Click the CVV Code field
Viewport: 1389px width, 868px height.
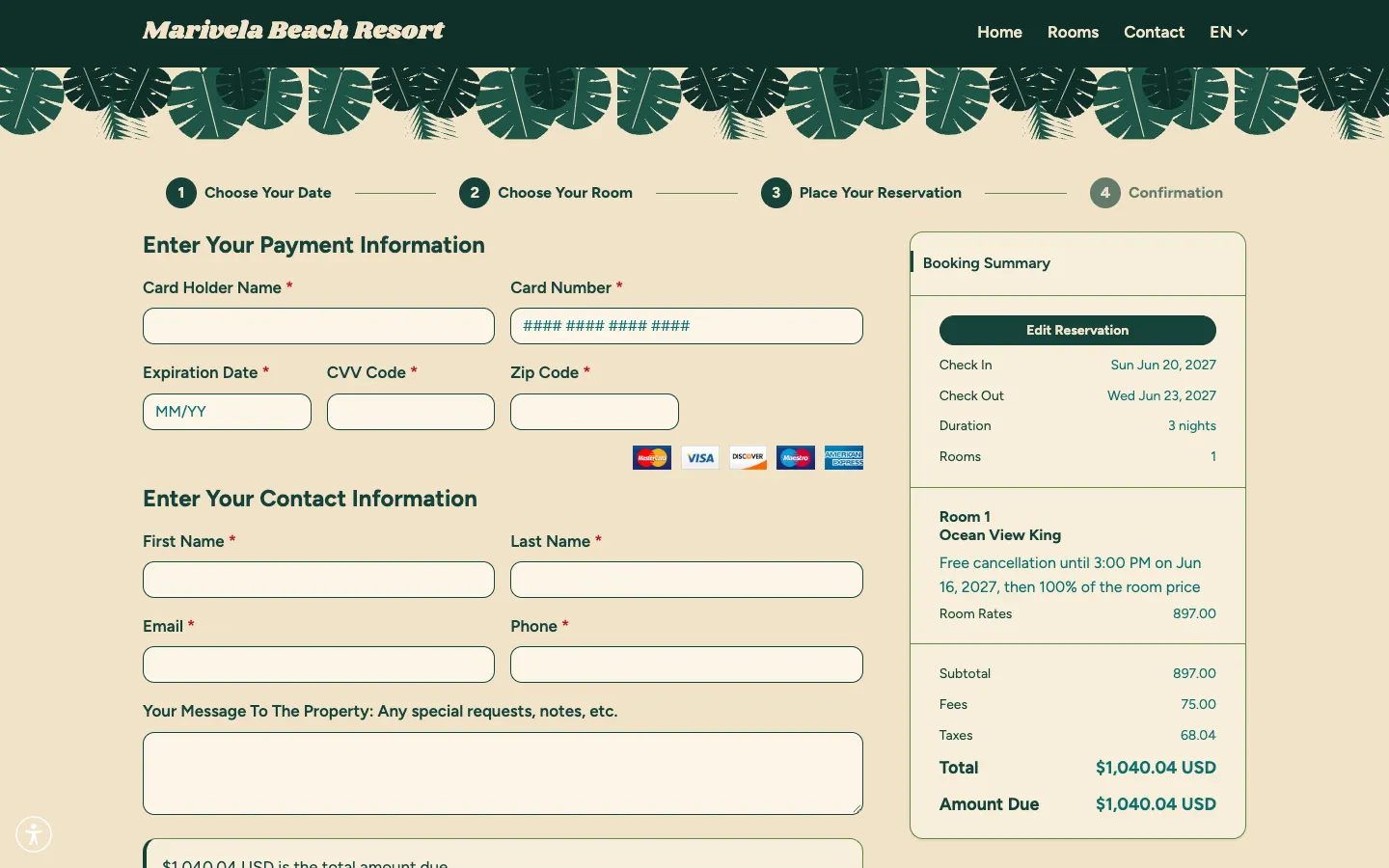point(411,412)
